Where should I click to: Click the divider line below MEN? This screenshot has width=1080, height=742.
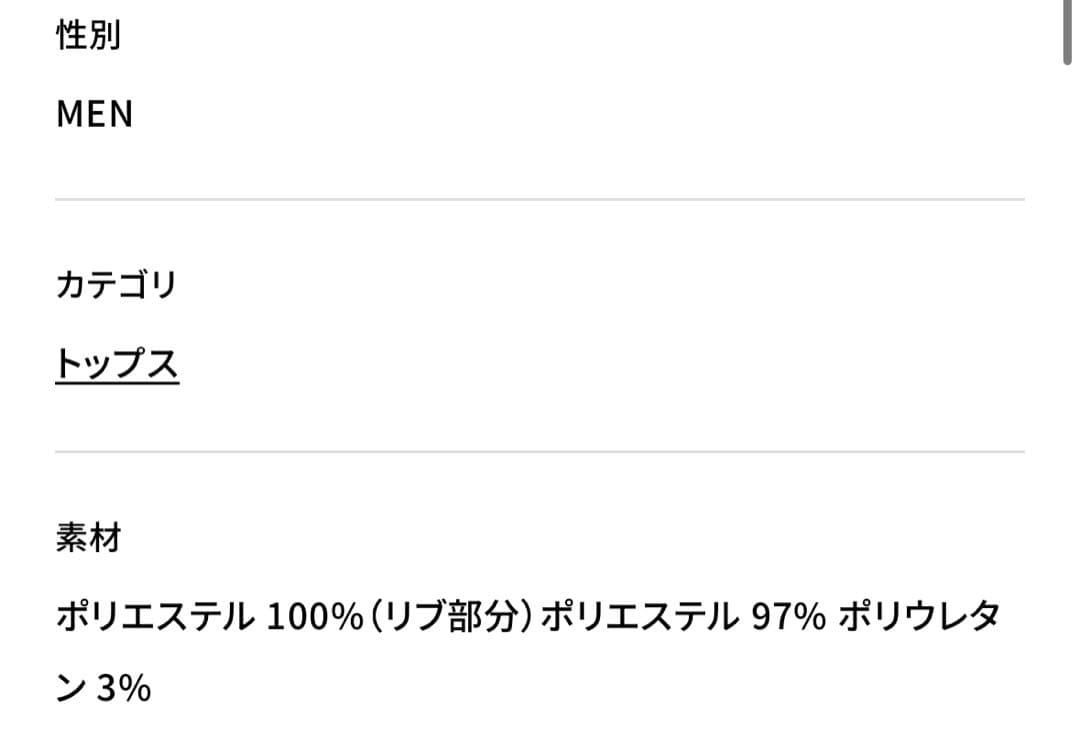[540, 200]
